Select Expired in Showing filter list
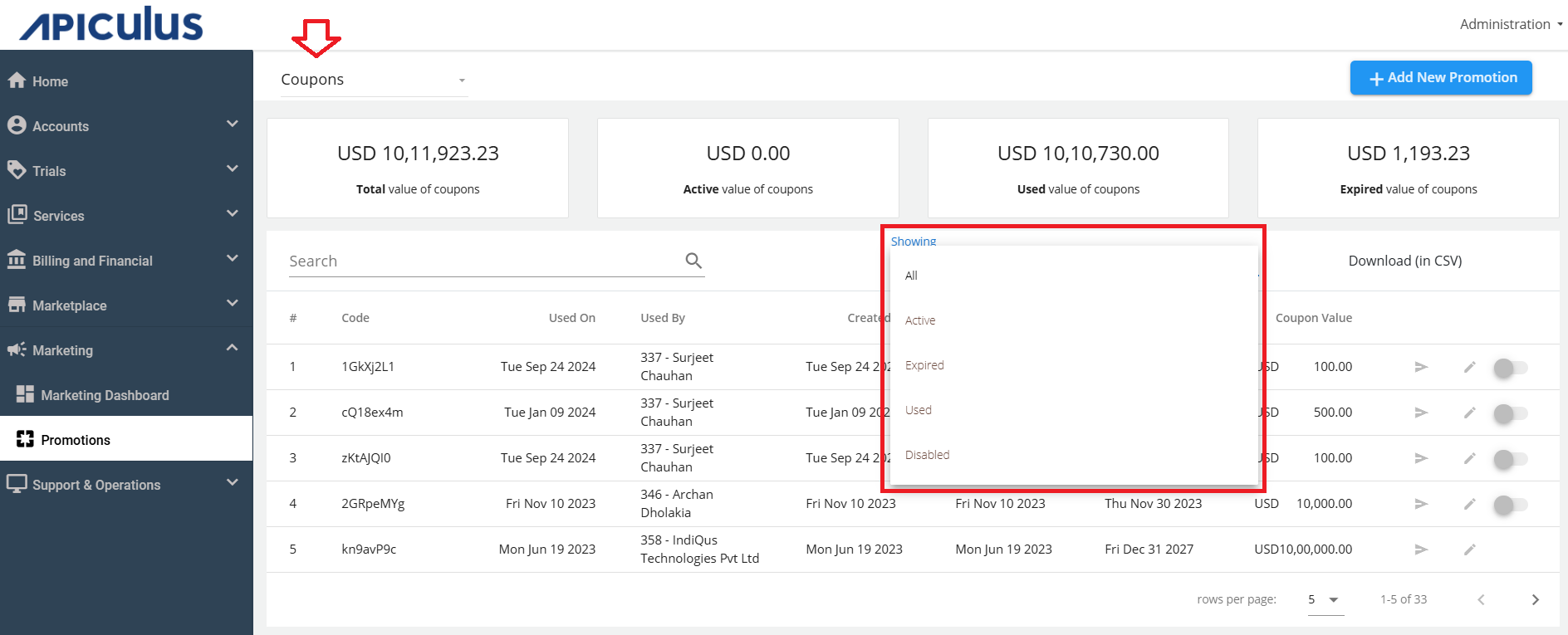Viewport: 1568px width, 635px height. 924,365
